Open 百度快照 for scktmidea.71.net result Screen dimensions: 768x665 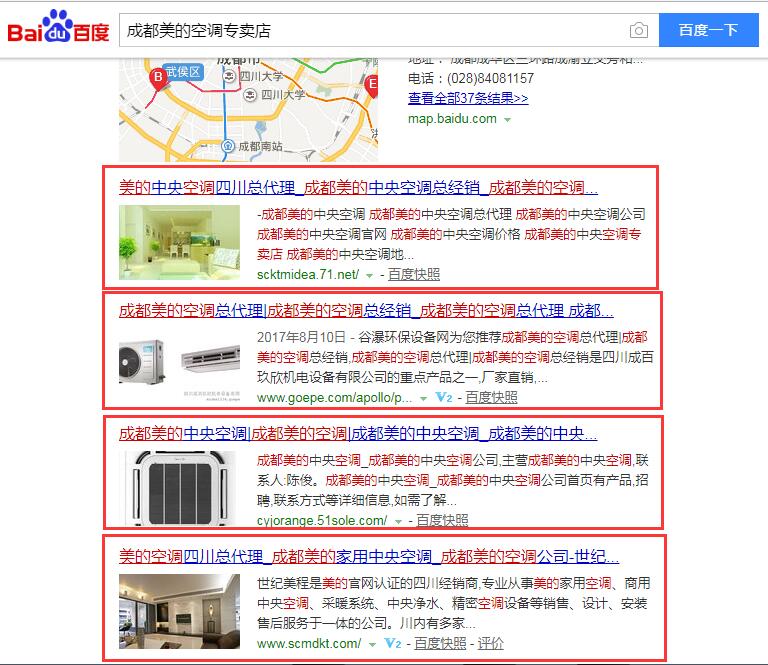[x=414, y=274]
